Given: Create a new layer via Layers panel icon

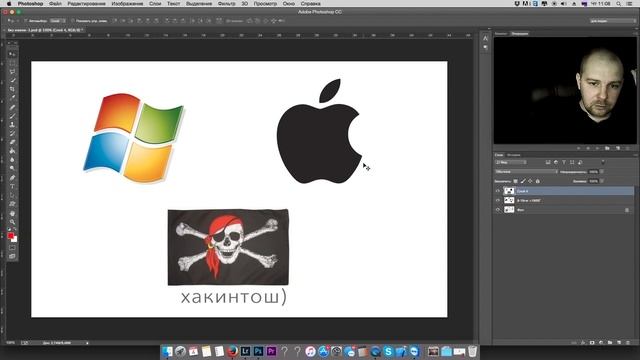Looking at the screenshot, I should point(619,343).
